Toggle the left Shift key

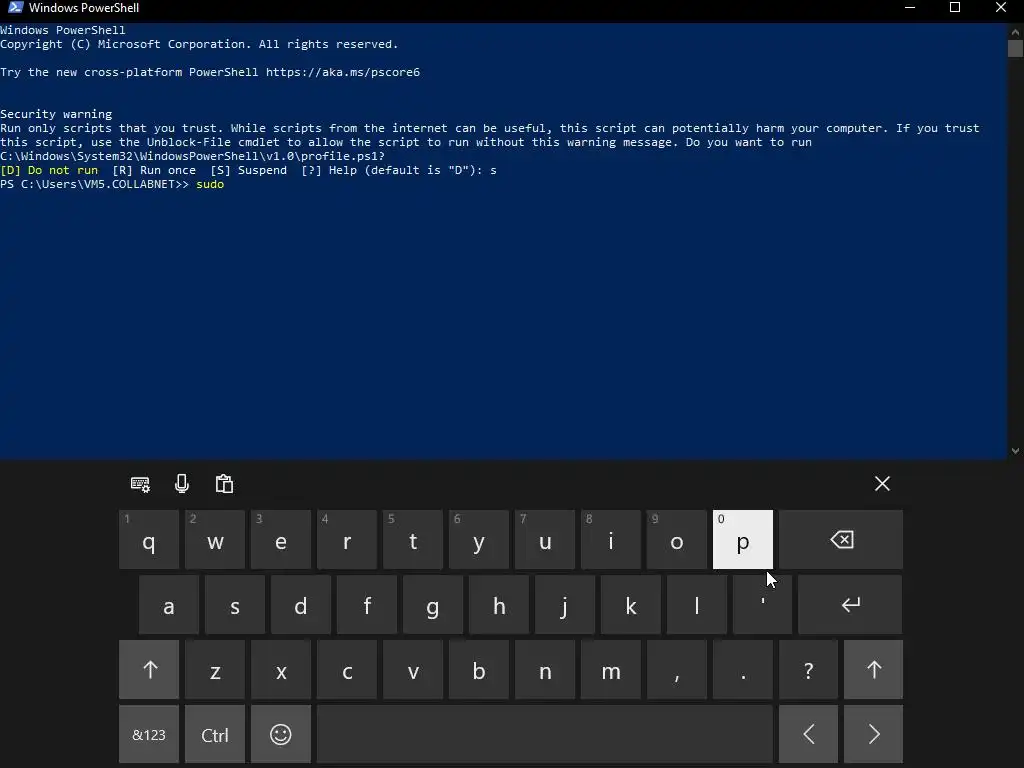click(x=149, y=669)
